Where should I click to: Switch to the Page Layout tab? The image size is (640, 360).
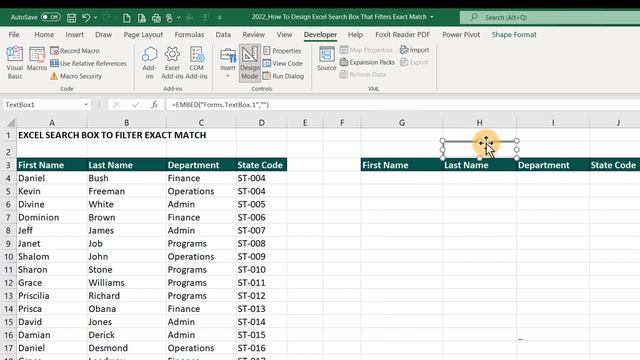[x=143, y=35]
